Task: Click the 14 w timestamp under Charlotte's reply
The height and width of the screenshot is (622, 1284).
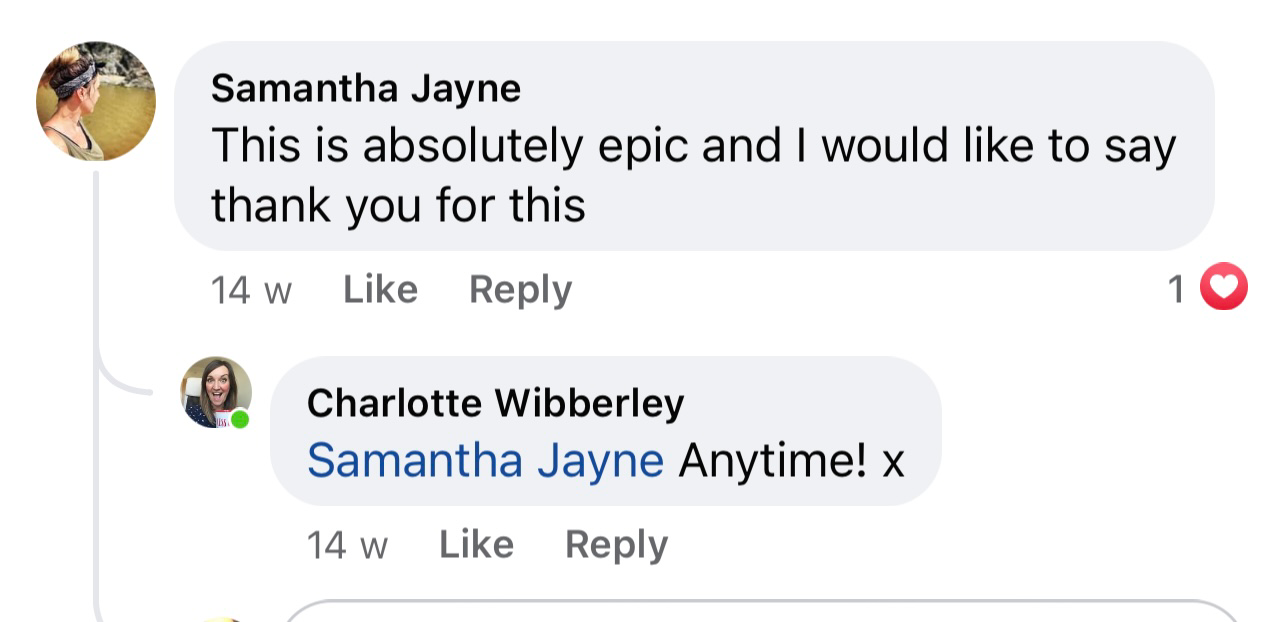Action: click(x=347, y=546)
